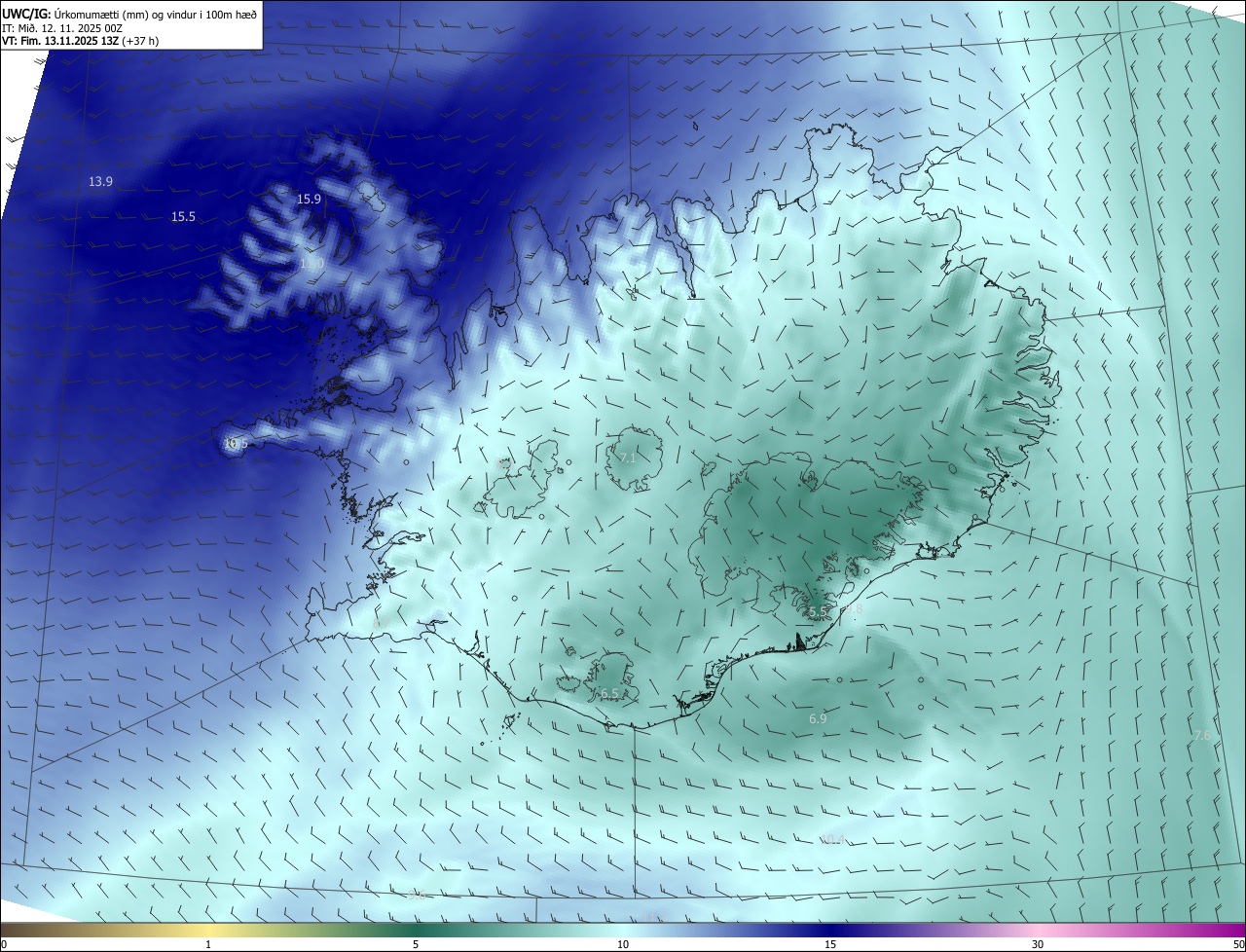
Task: Click the 1 tick label on the color scale
Action: tap(208, 944)
